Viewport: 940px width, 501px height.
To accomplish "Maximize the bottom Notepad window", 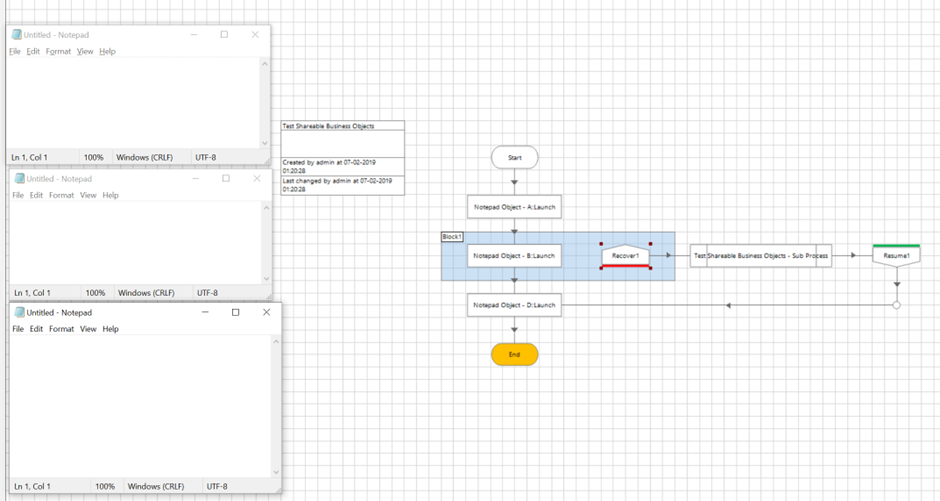I will tap(236, 312).
